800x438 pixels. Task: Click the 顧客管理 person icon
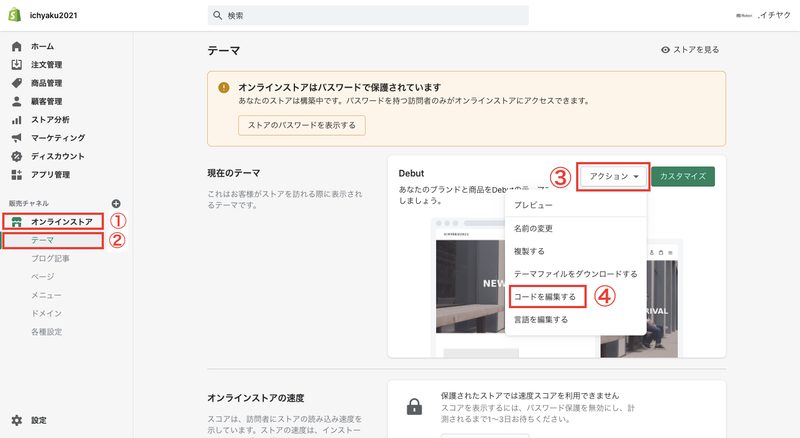[x=17, y=101]
